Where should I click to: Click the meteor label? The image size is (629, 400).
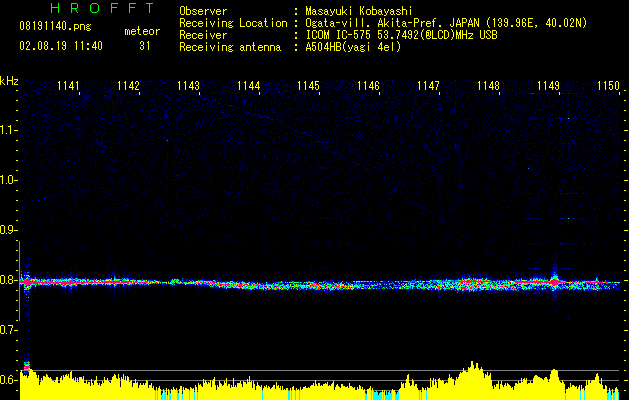click(x=142, y=31)
